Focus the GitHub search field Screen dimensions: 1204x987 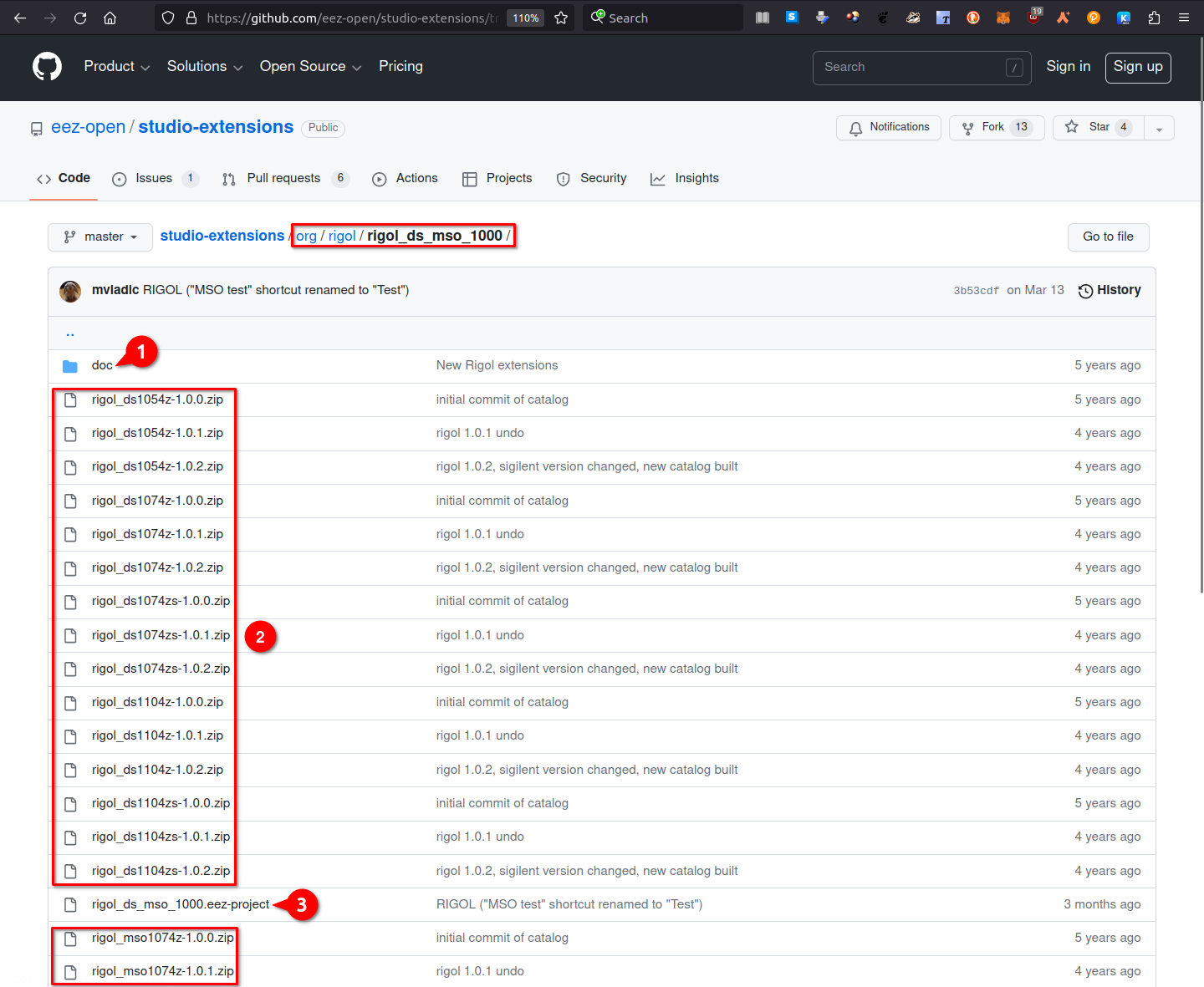tap(923, 68)
